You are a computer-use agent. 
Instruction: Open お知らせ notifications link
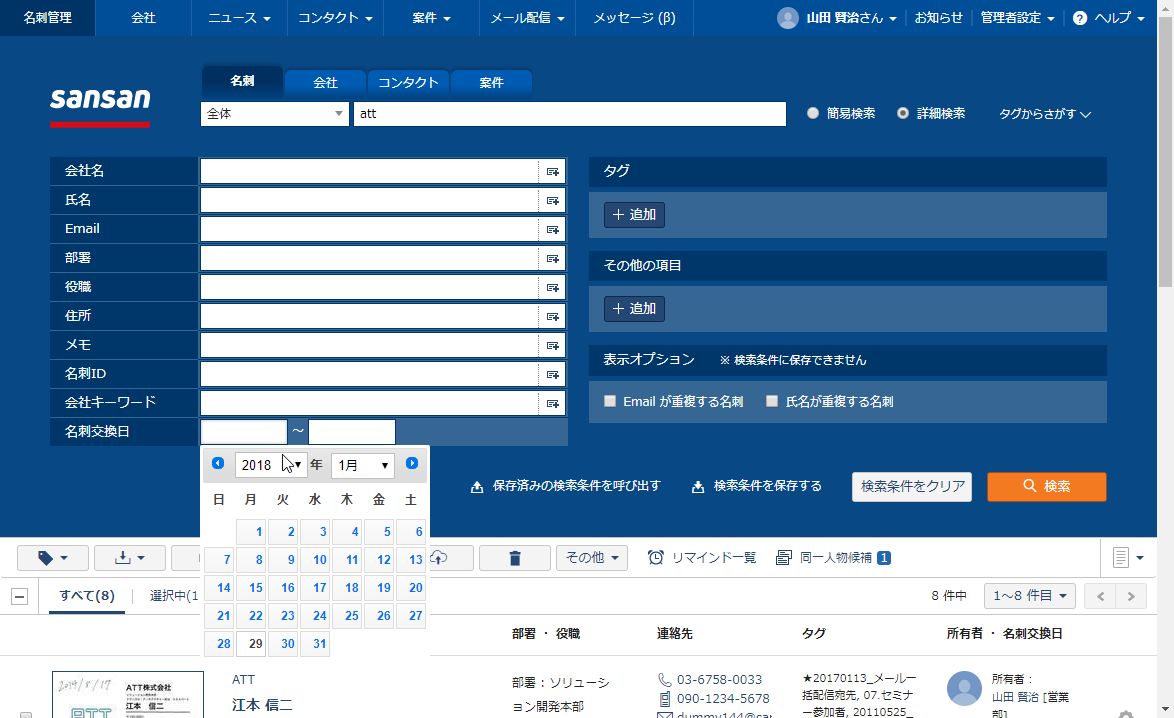938,18
